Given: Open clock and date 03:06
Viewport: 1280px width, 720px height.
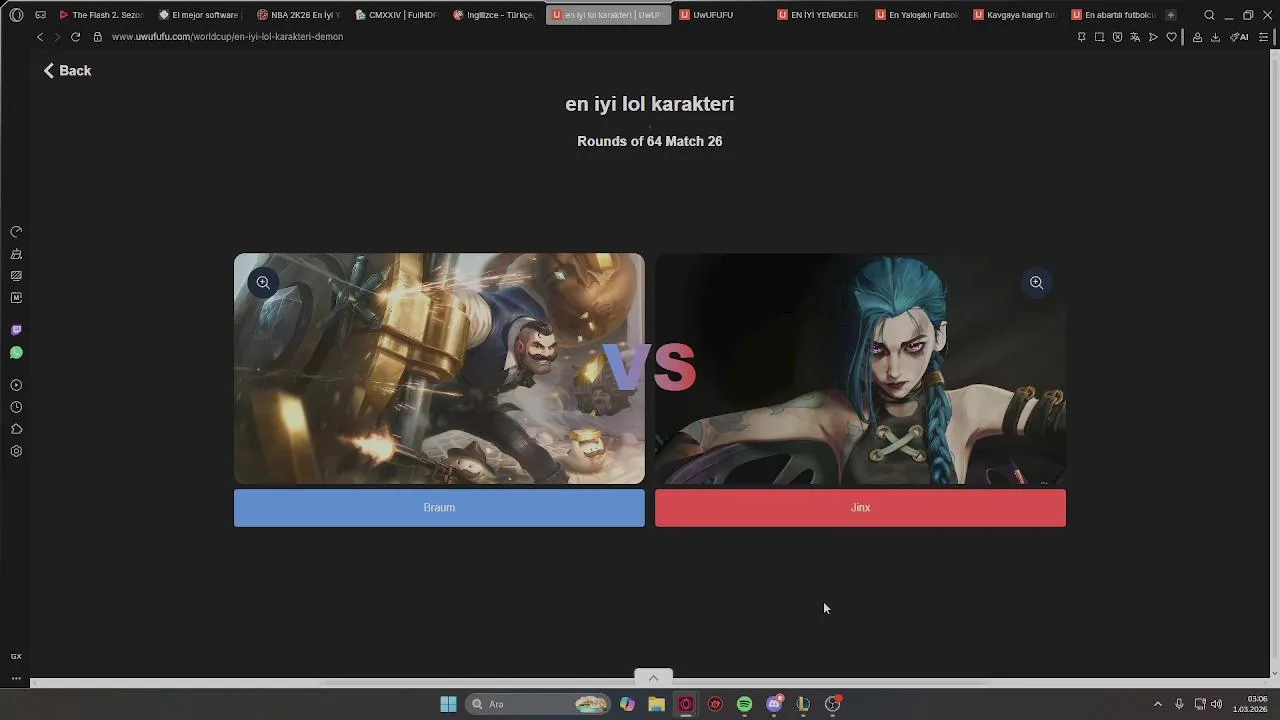Looking at the screenshot, I should 1250,704.
